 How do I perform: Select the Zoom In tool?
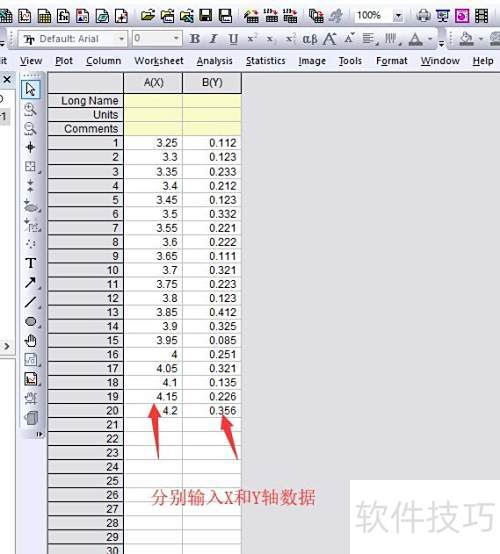tap(30, 110)
